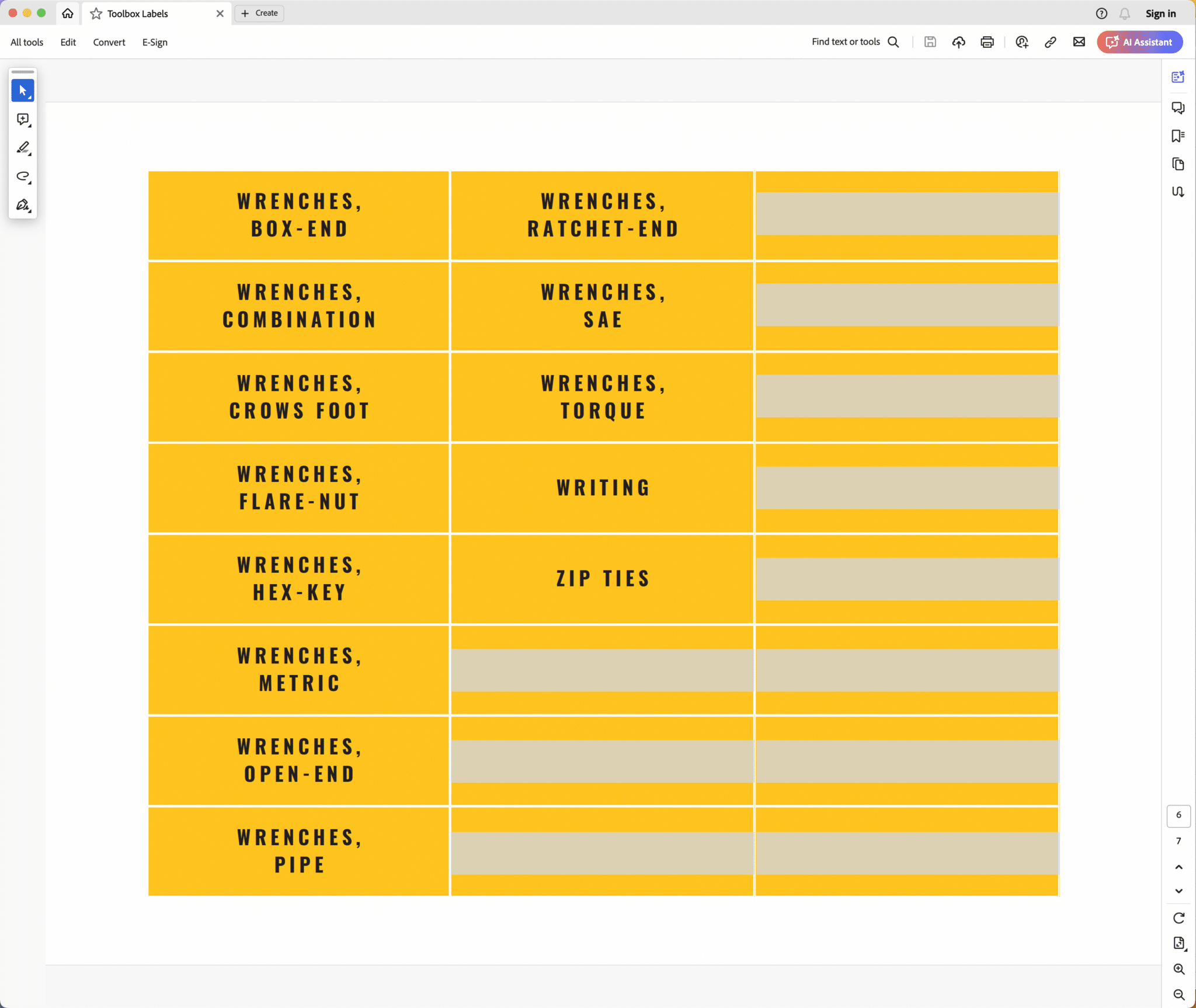
Task: Open the fill and sign pen tool
Action: coord(23,205)
